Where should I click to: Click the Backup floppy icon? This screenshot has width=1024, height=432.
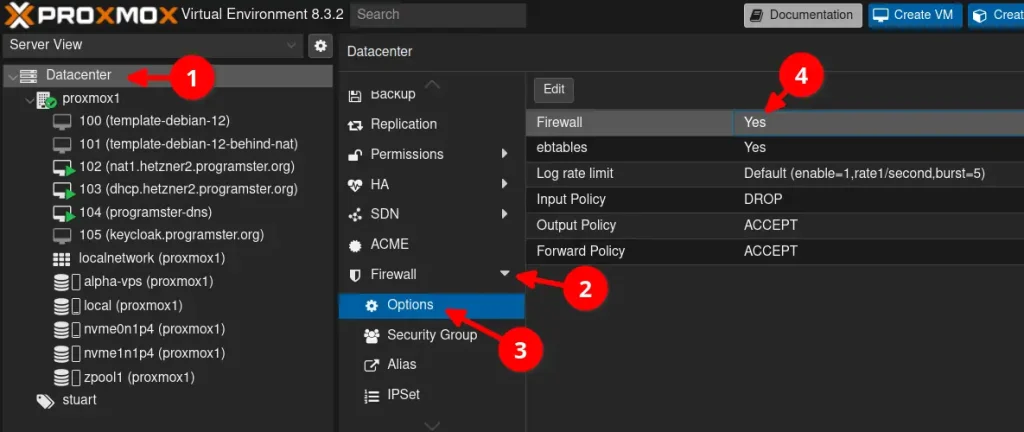point(355,96)
